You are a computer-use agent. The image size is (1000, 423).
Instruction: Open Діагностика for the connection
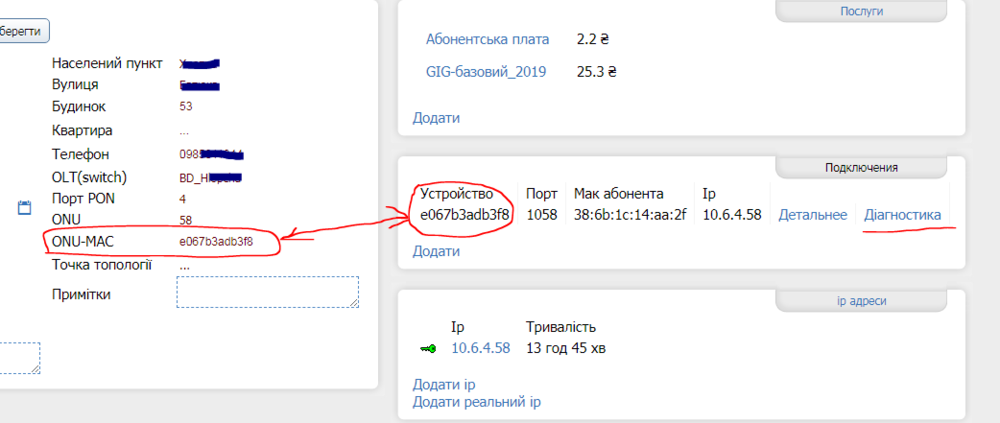[902, 215]
